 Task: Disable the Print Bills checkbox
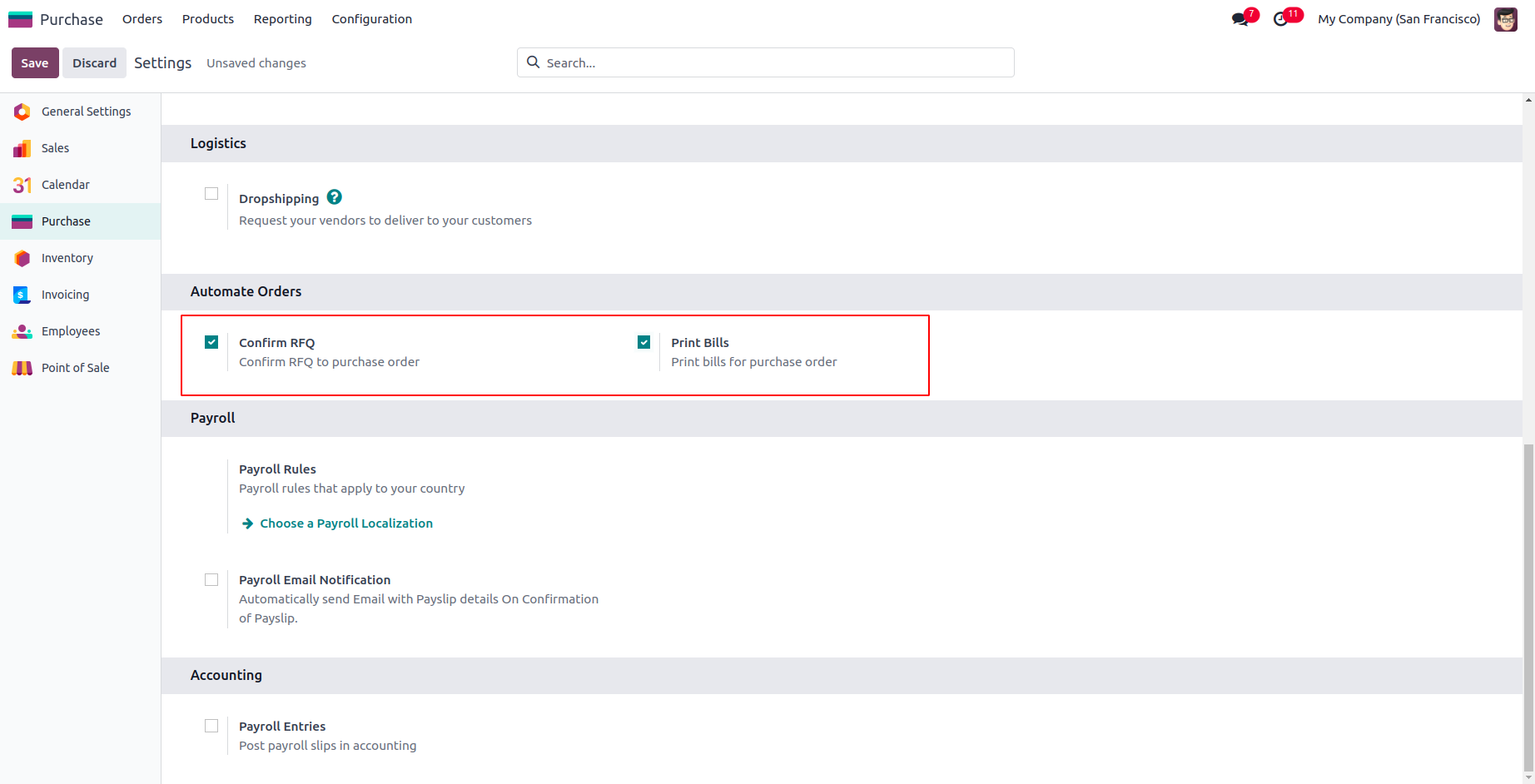pyautogui.click(x=643, y=342)
